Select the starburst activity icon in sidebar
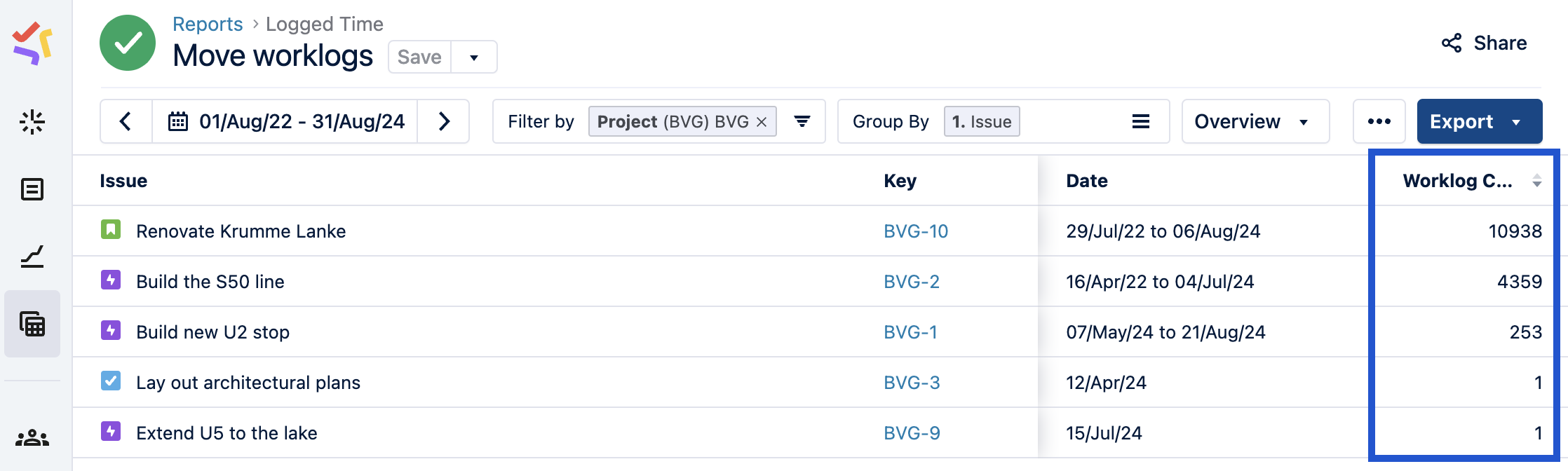The image size is (1568, 471). pos(33,121)
